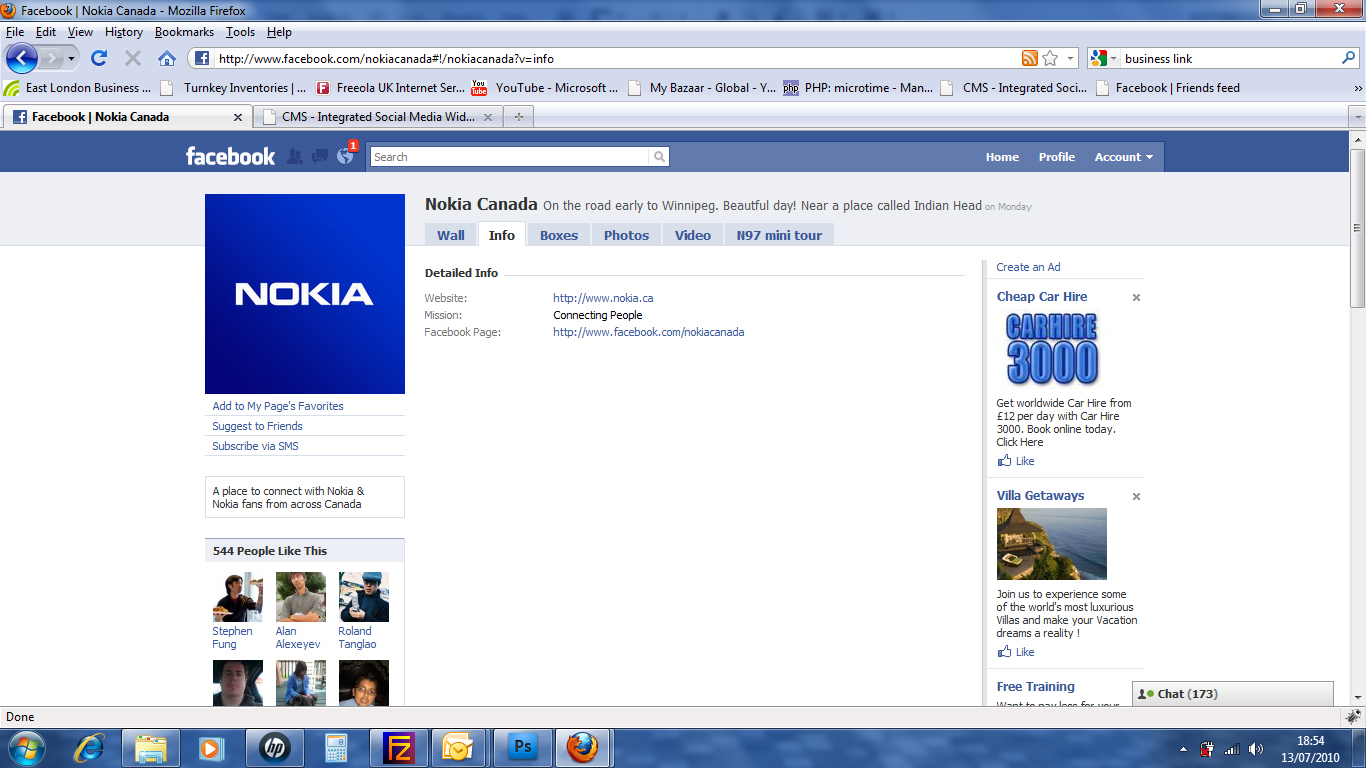Click the Facebook search magnifier button
This screenshot has height=768, width=1366.
pos(659,157)
